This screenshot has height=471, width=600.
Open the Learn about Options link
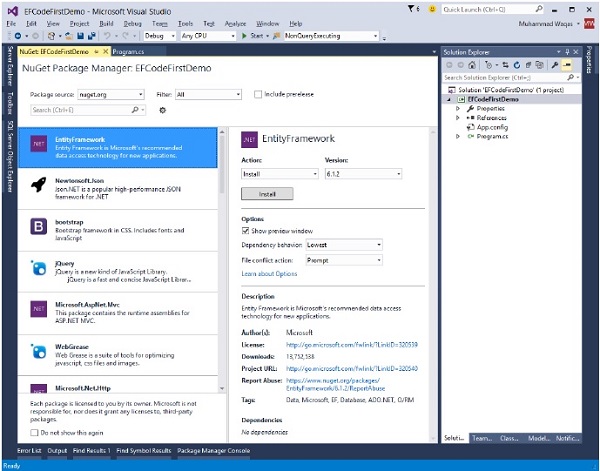click(269, 274)
